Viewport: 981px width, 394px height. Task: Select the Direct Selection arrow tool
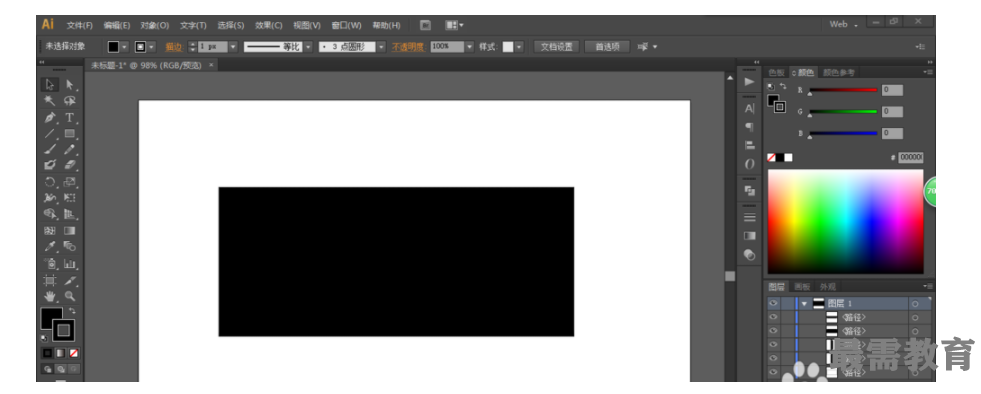click(70, 84)
